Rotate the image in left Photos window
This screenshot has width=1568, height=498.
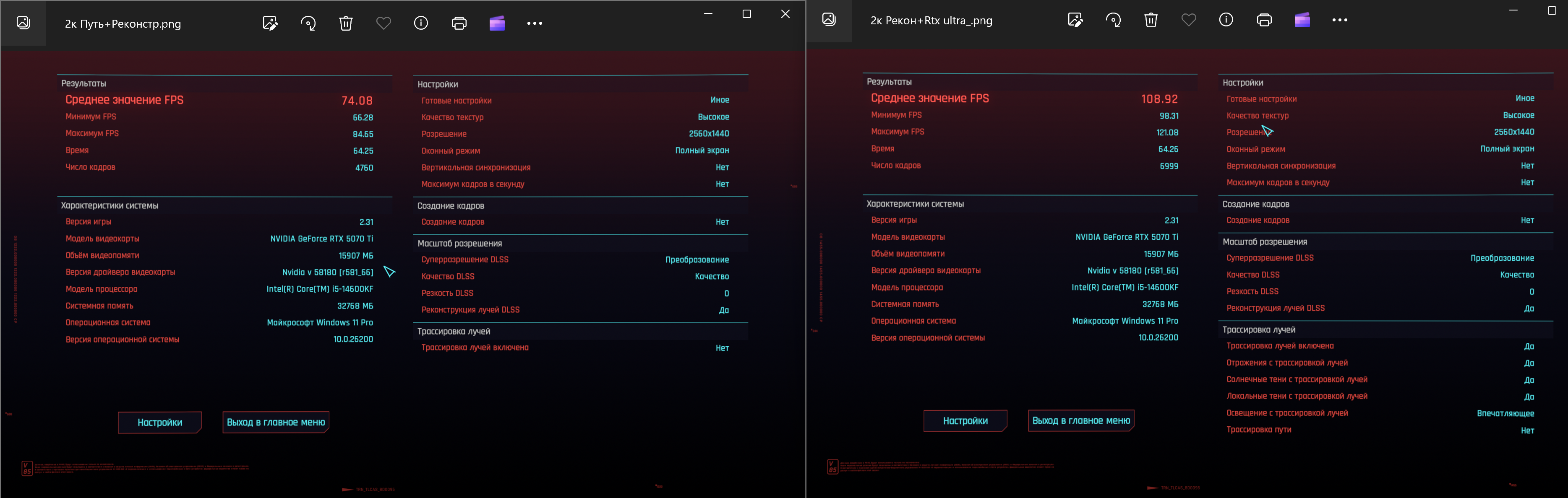point(308,24)
